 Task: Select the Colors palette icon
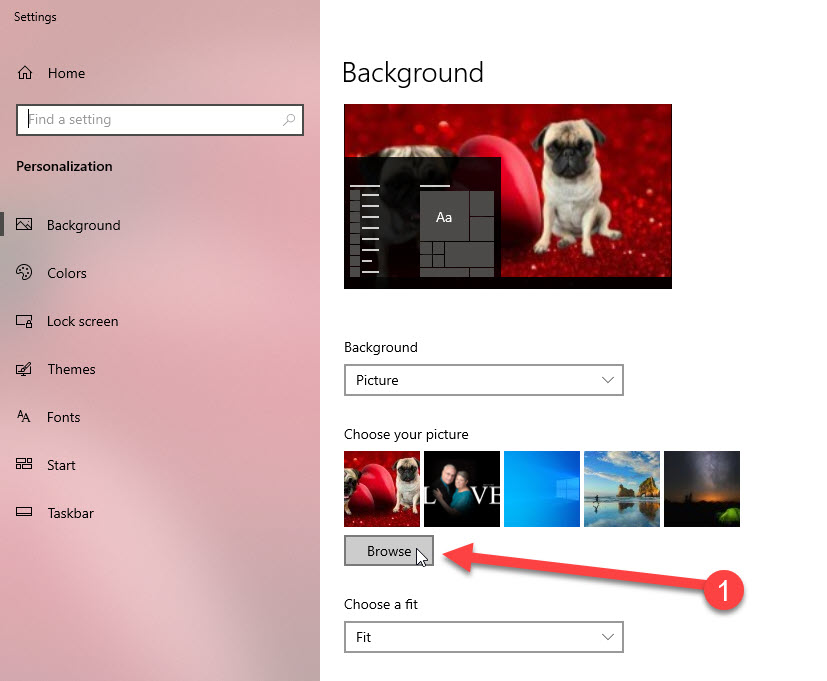click(26, 273)
